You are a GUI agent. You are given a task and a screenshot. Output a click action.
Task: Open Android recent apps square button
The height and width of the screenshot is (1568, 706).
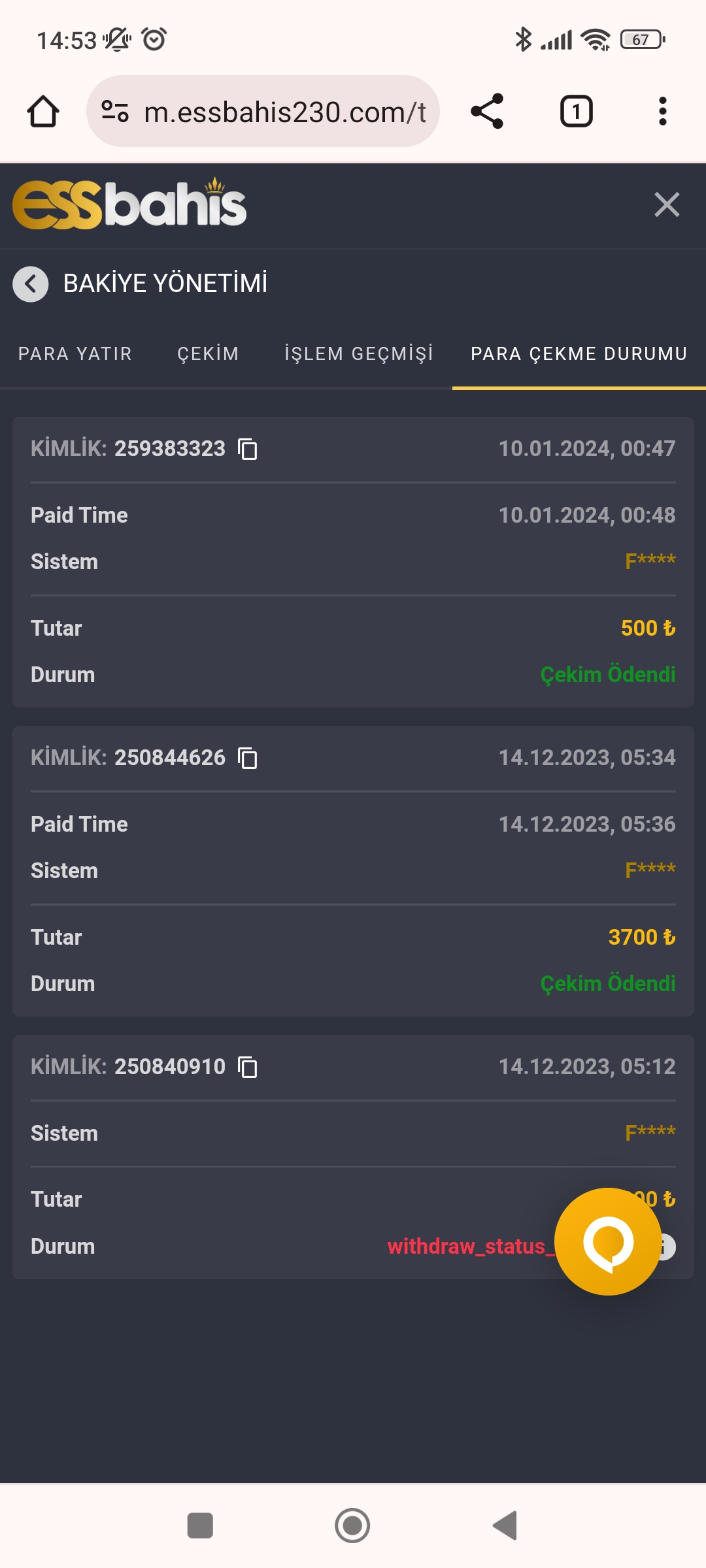[200, 1526]
